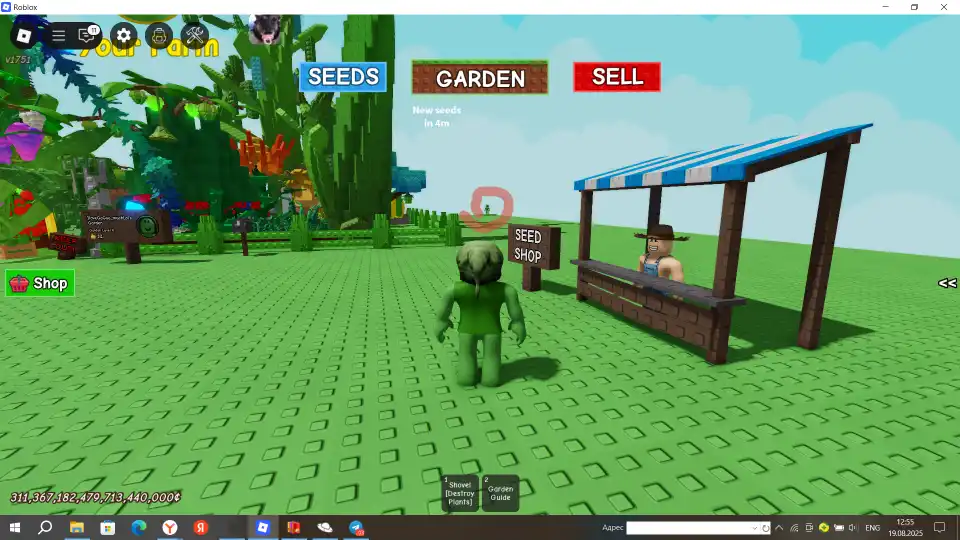Open battery status tray icon

pos(839,528)
